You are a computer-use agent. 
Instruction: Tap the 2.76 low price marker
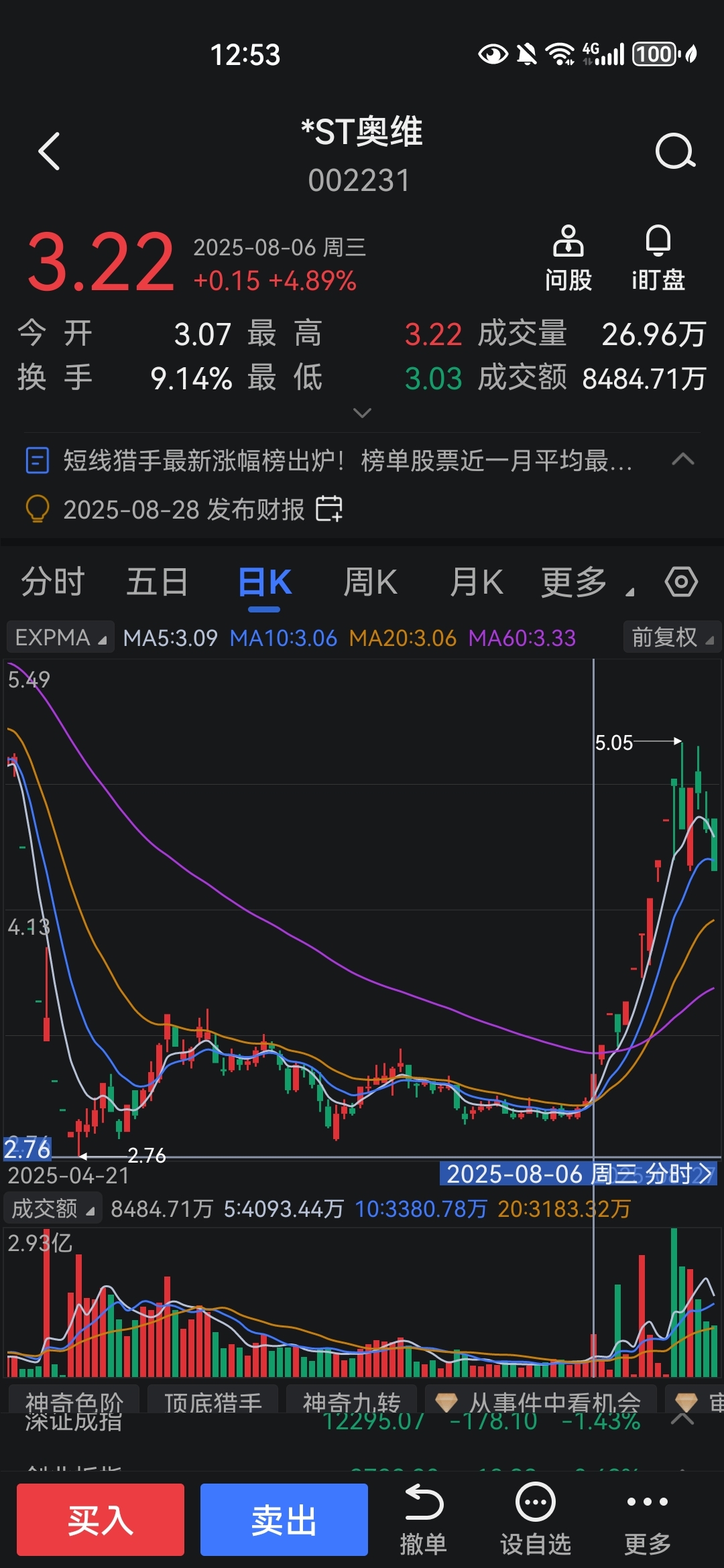pyautogui.click(x=147, y=1155)
